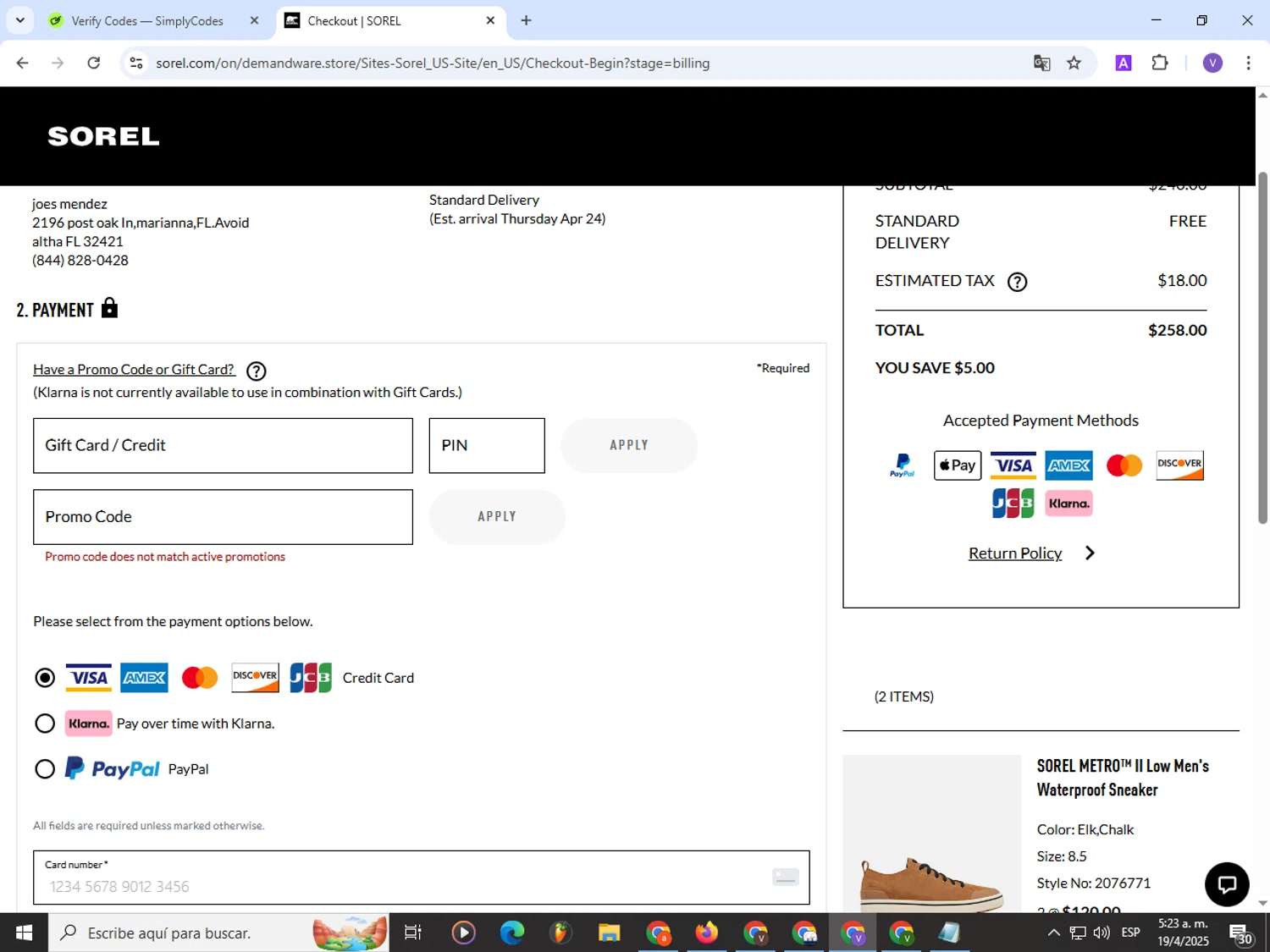
Task: Open the volume control in system tray
Action: 1102,933
